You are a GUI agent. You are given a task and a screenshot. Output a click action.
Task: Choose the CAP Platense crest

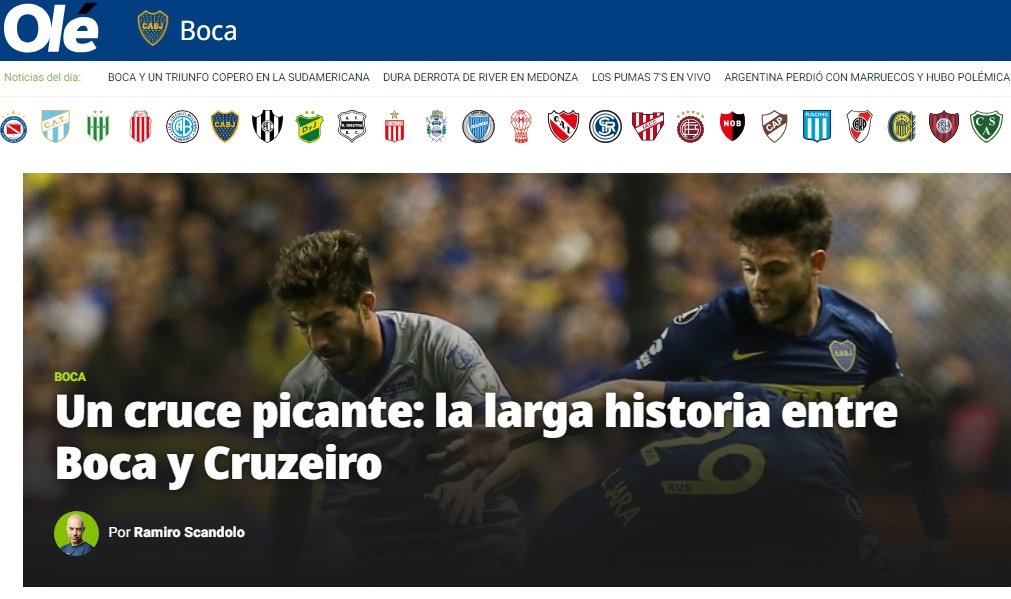click(x=774, y=126)
